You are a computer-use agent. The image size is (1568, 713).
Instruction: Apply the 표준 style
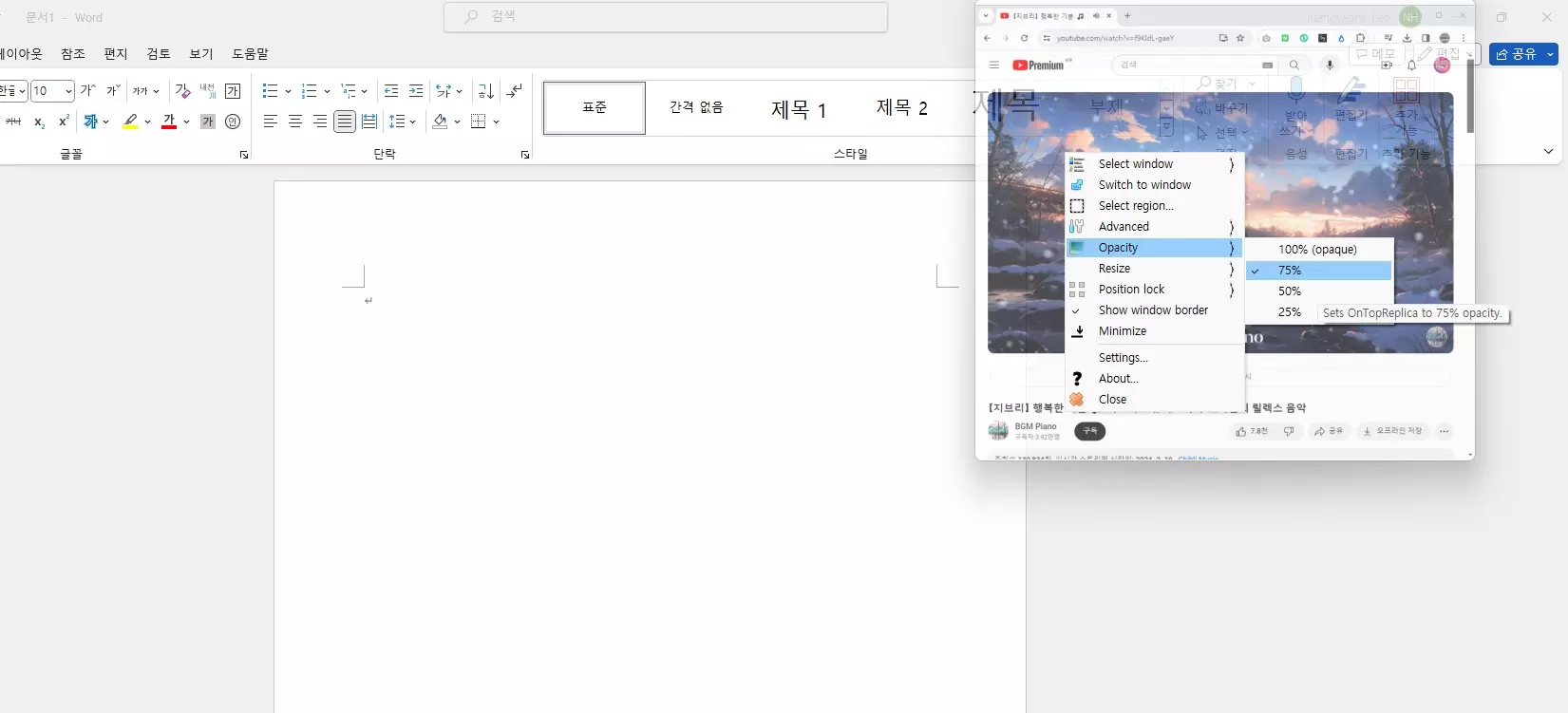[595, 107]
